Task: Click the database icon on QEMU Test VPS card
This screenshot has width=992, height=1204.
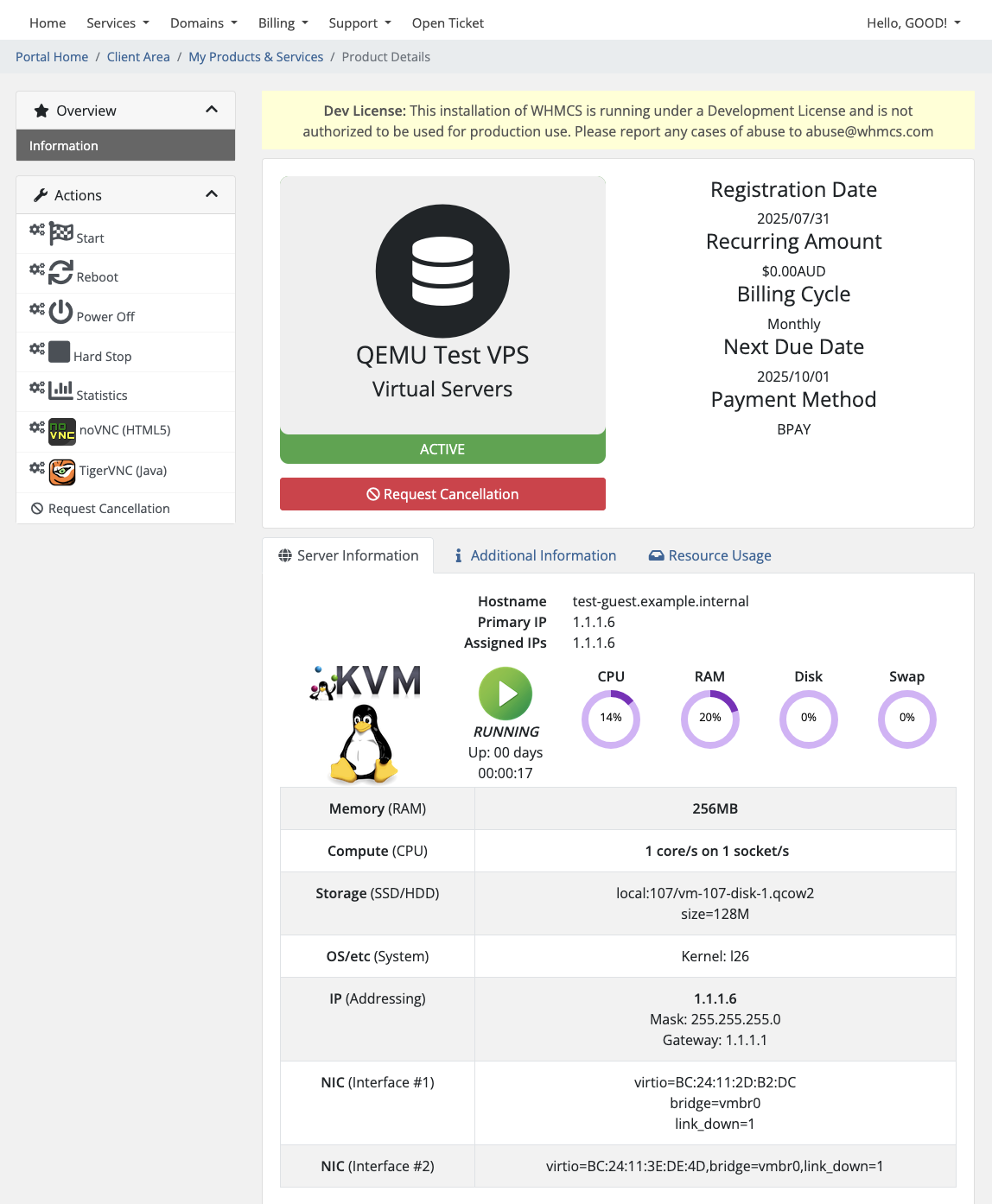Action: click(442, 270)
